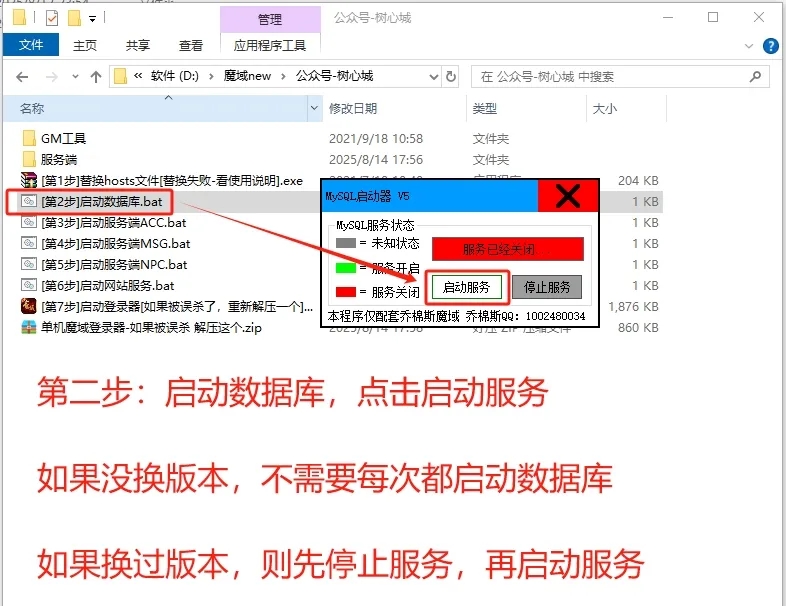Sort by 大小 column header

click(x=626, y=108)
